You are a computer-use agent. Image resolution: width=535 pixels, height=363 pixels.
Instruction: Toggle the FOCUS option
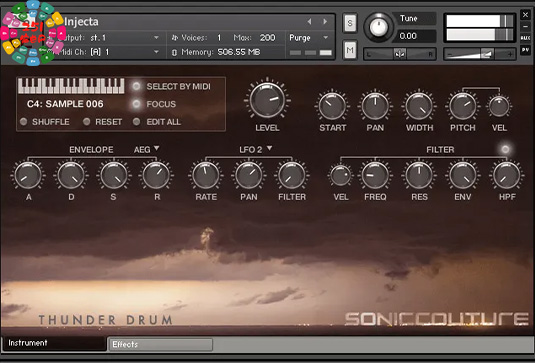coord(136,104)
